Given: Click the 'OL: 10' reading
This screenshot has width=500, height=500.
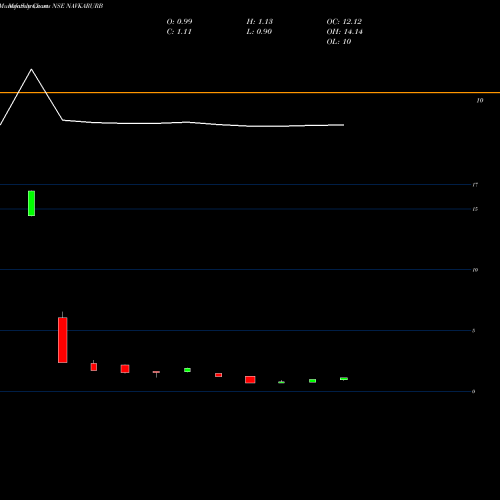Looking at the screenshot, I should pos(339,41).
